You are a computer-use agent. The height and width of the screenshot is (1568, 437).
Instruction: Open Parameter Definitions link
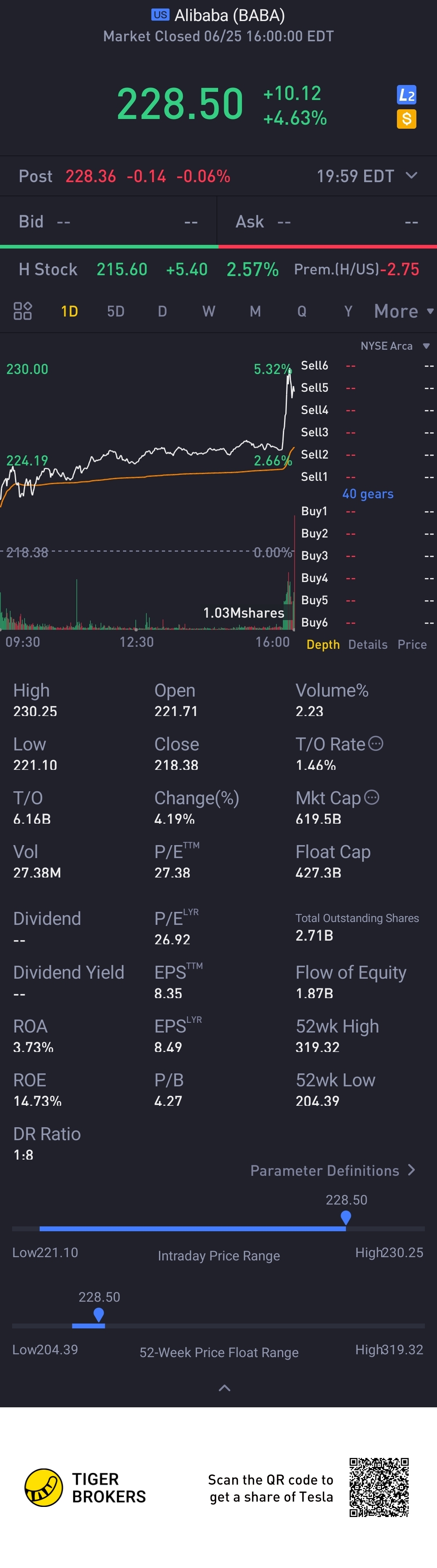tap(332, 1171)
